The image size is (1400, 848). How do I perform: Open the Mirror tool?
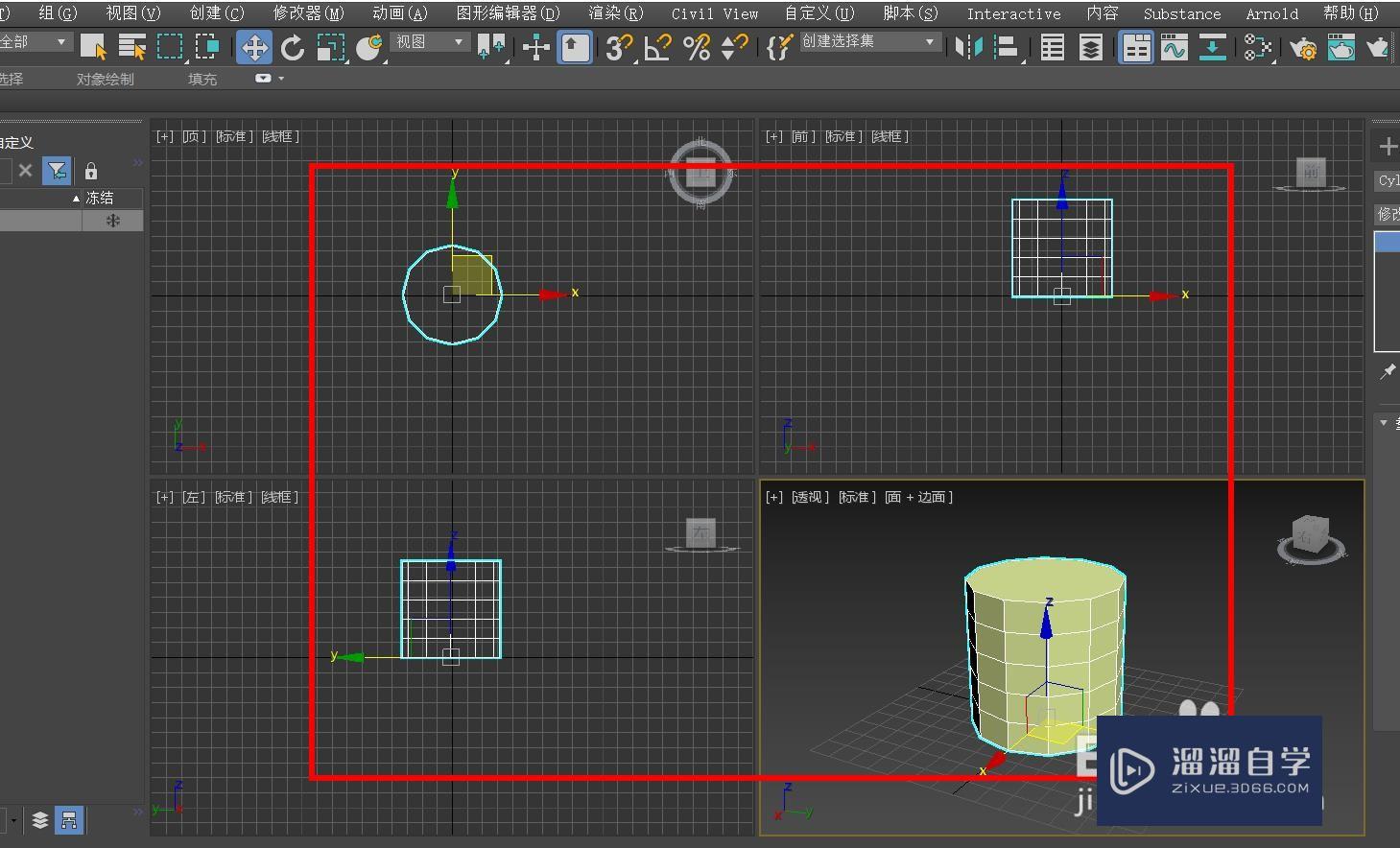[968, 47]
